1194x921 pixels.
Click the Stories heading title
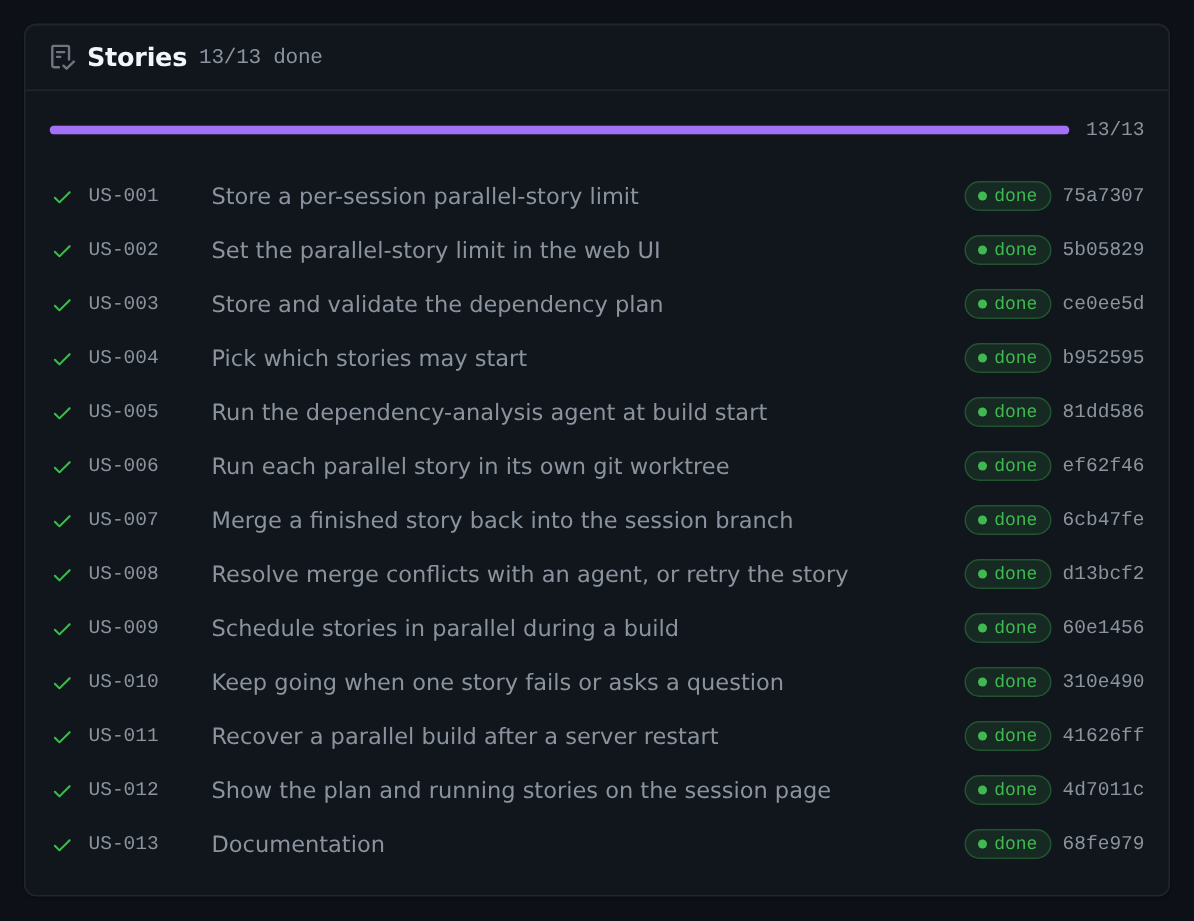click(x=137, y=57)
